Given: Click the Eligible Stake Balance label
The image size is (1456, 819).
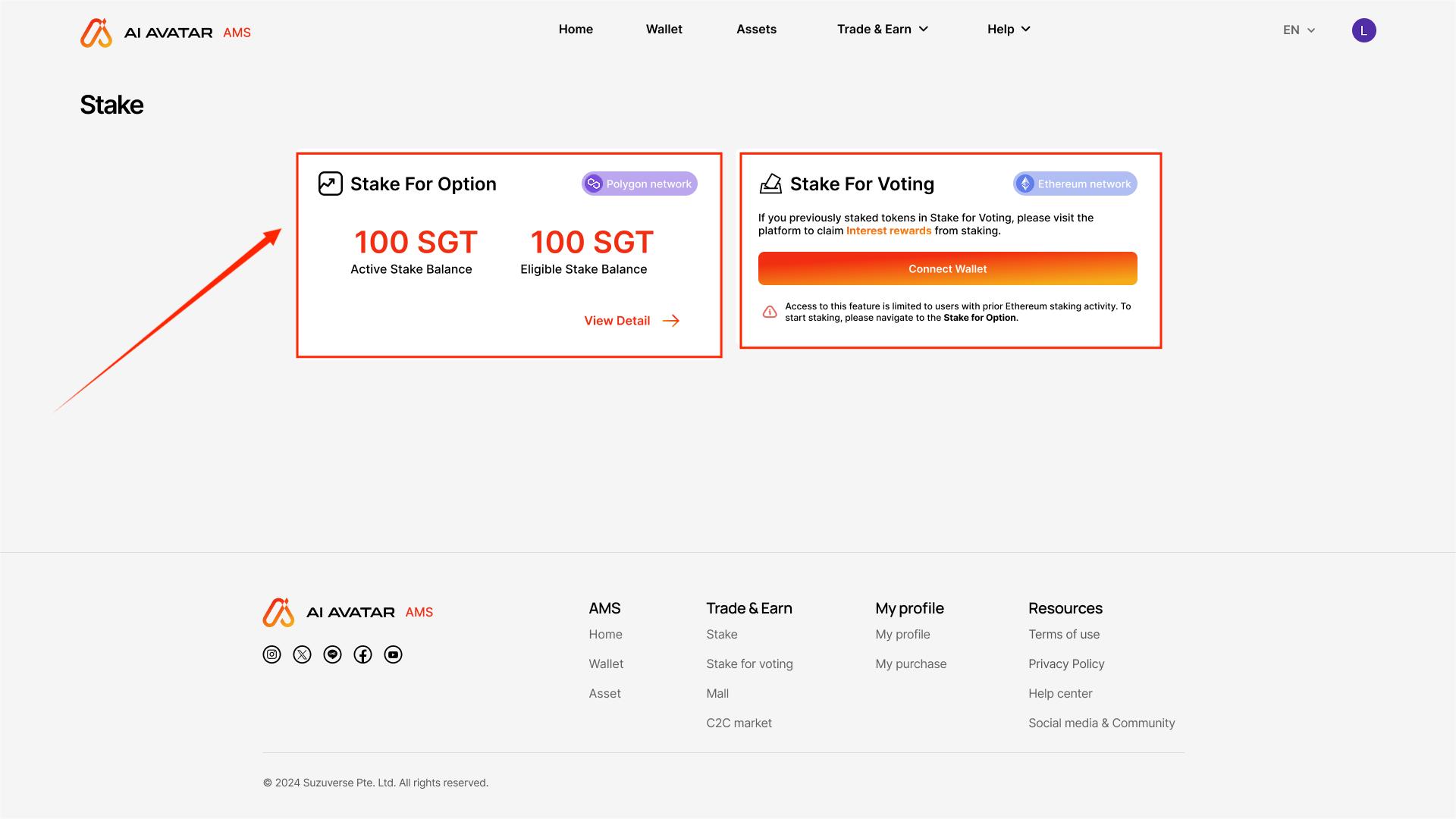Looking at the screenshot, I should (583, 269).
